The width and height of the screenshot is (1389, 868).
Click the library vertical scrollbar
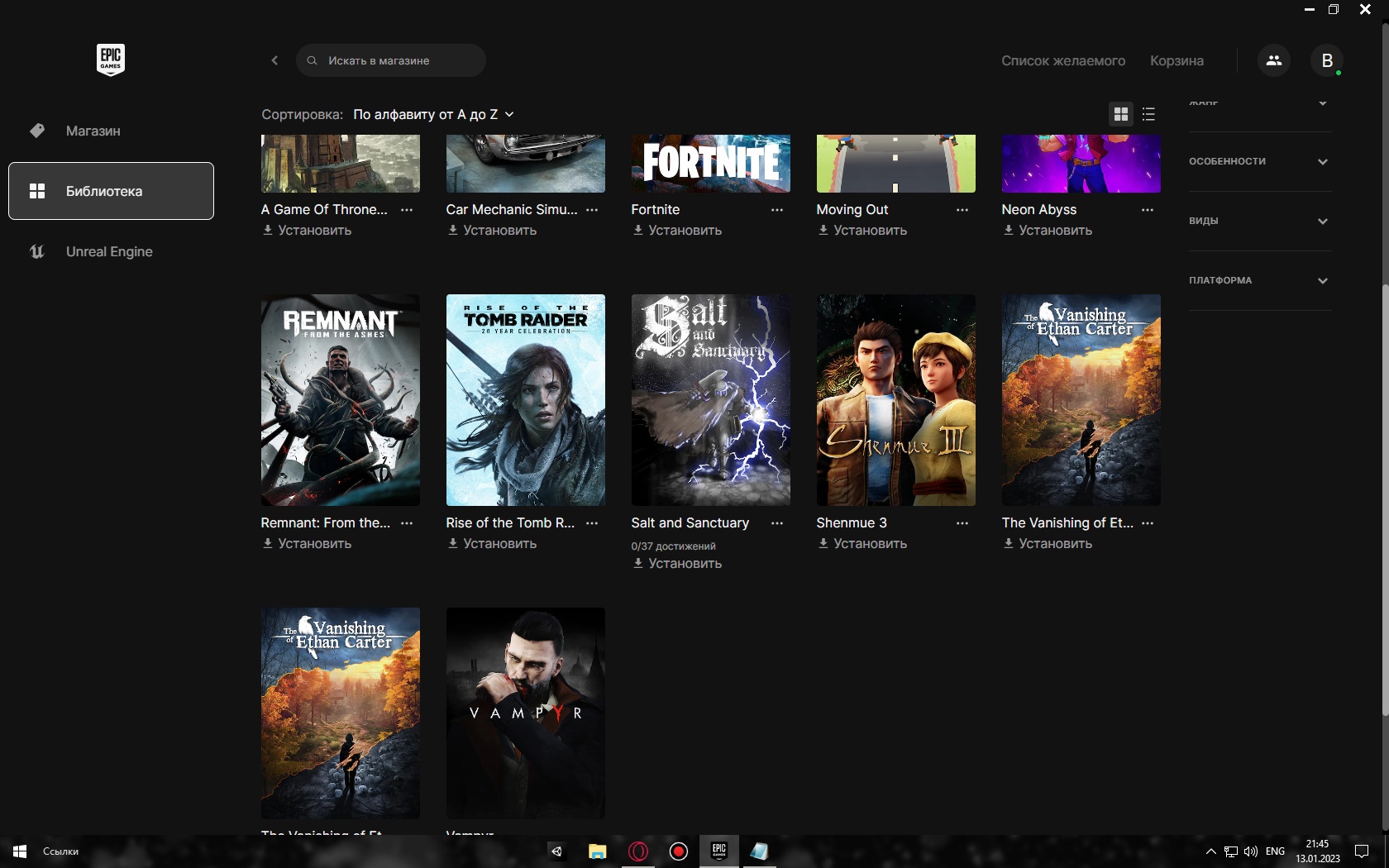point(1385,502)
